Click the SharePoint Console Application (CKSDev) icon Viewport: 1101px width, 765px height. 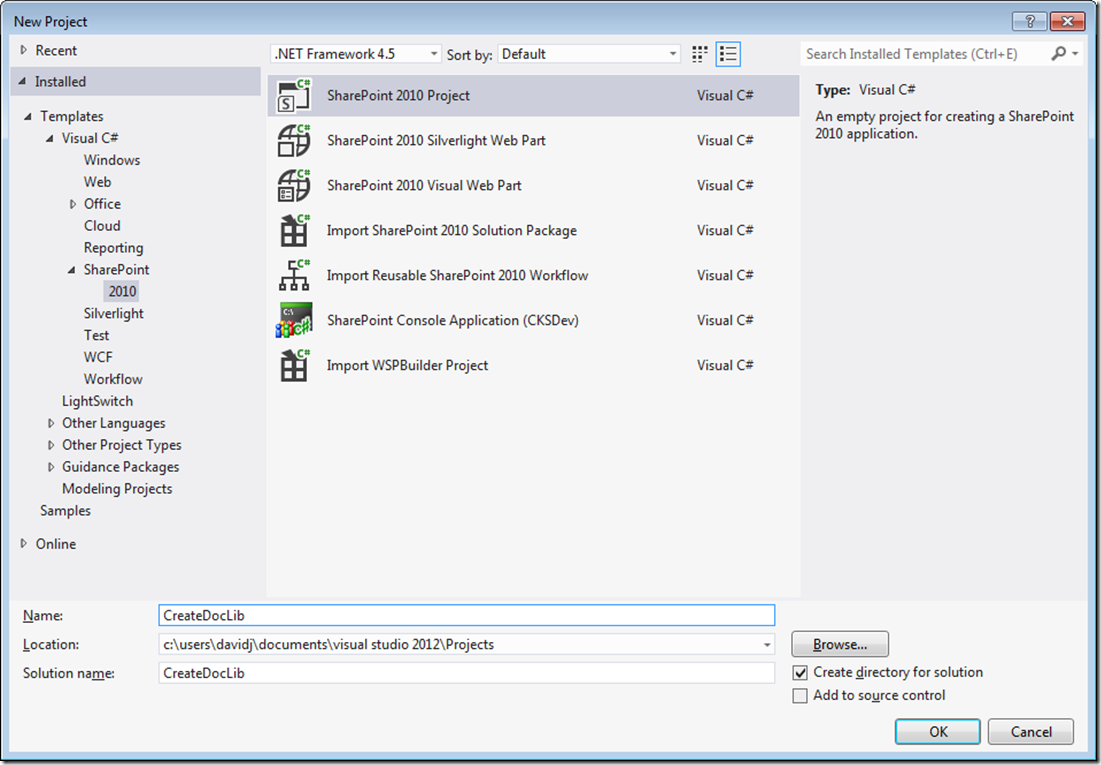coord(294,320)
